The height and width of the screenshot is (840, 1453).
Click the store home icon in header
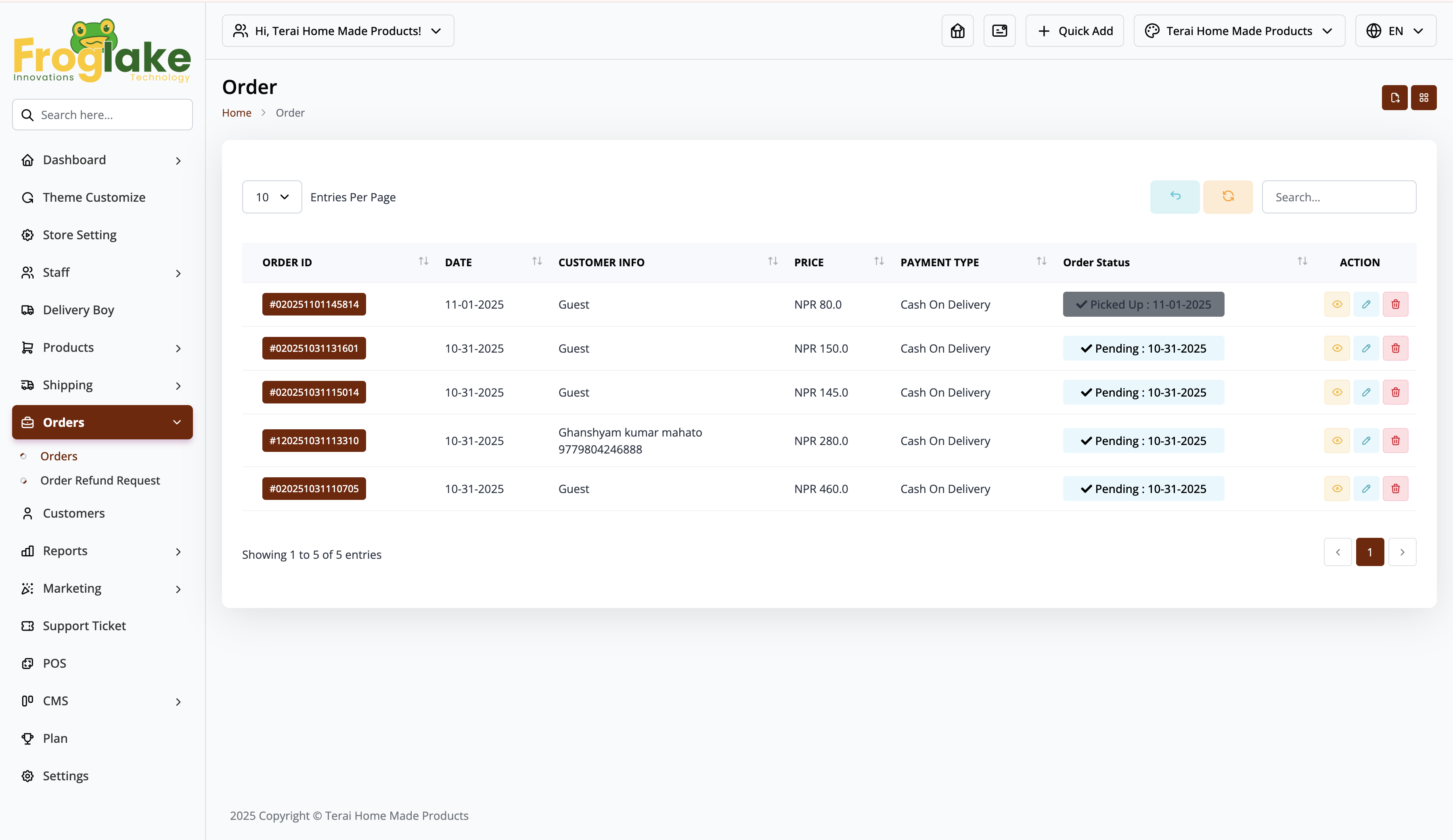[x=957, y=31]
